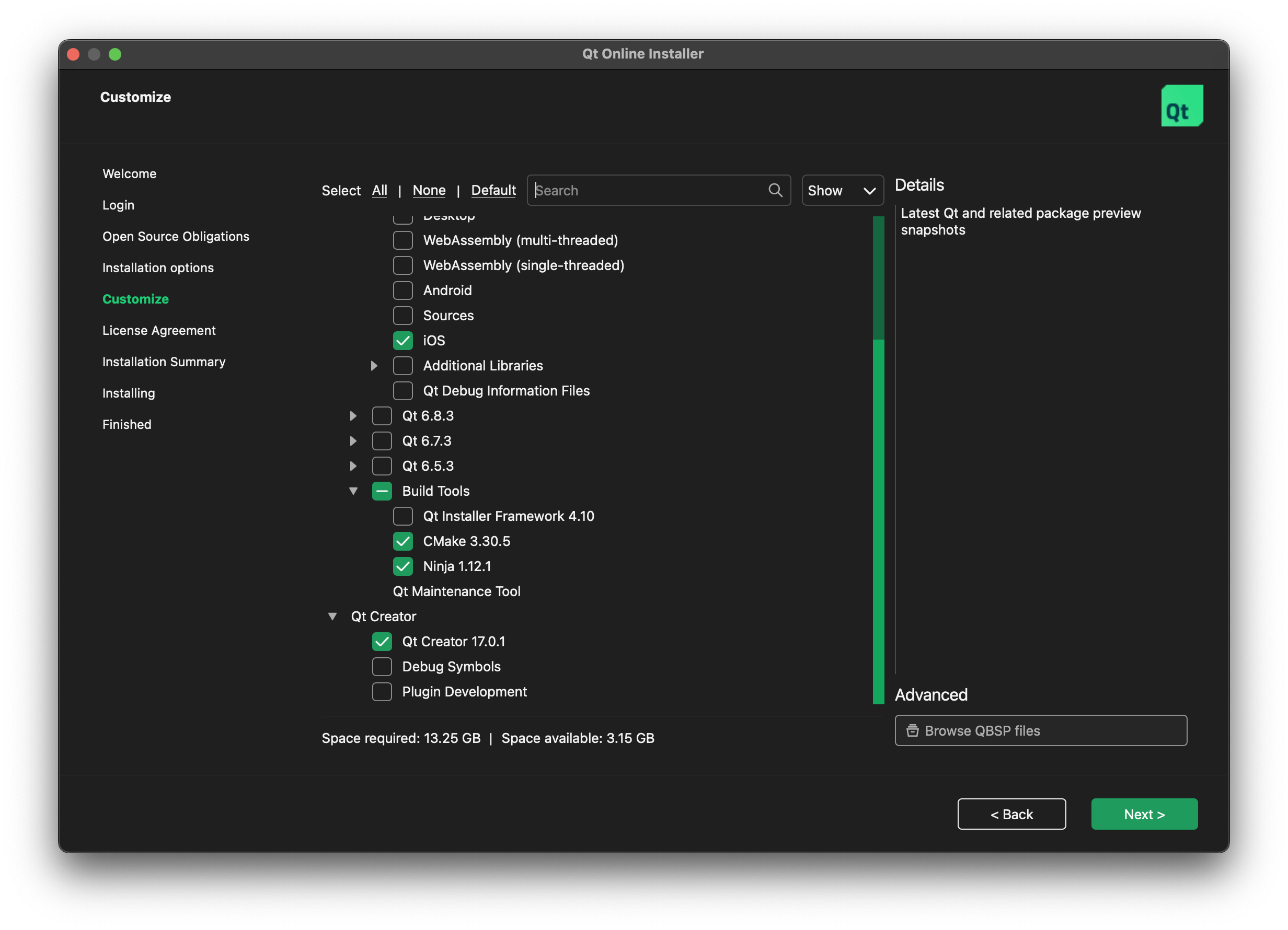Check the WebAssembly (multi-threaded) checkbox

(402, 240)
